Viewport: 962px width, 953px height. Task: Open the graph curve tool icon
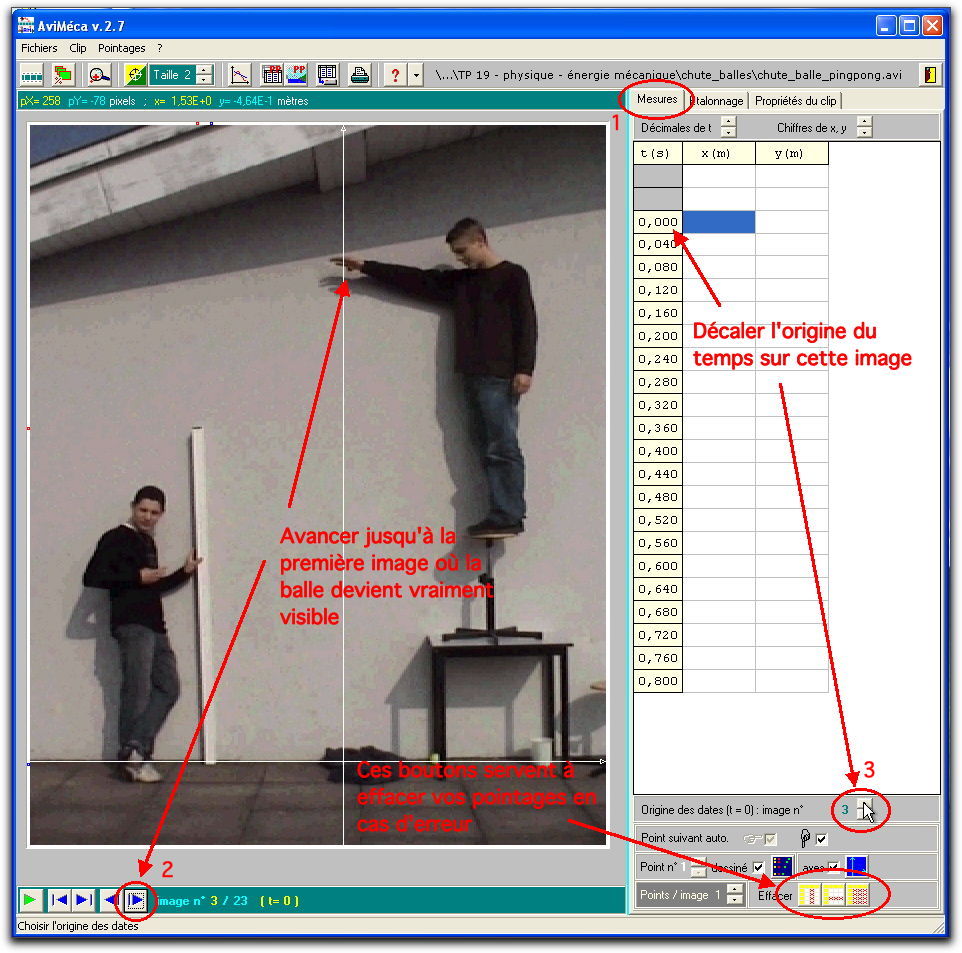[239, 75]
